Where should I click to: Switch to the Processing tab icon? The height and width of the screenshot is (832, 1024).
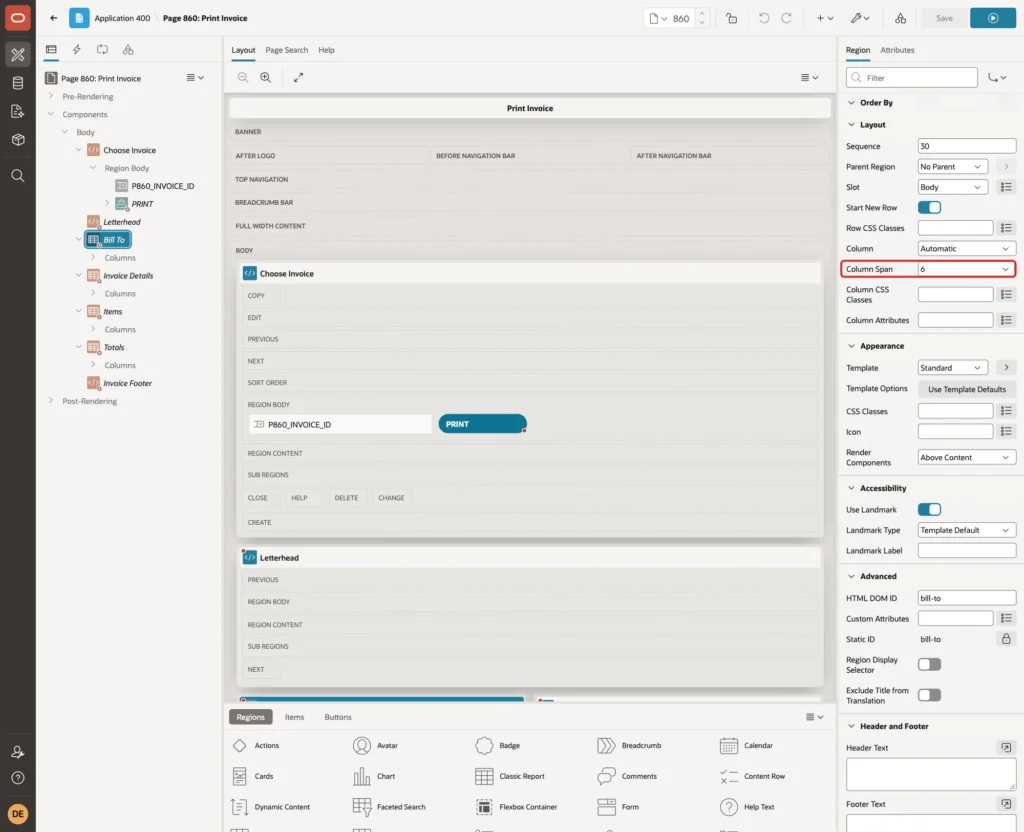click(103, 50)
